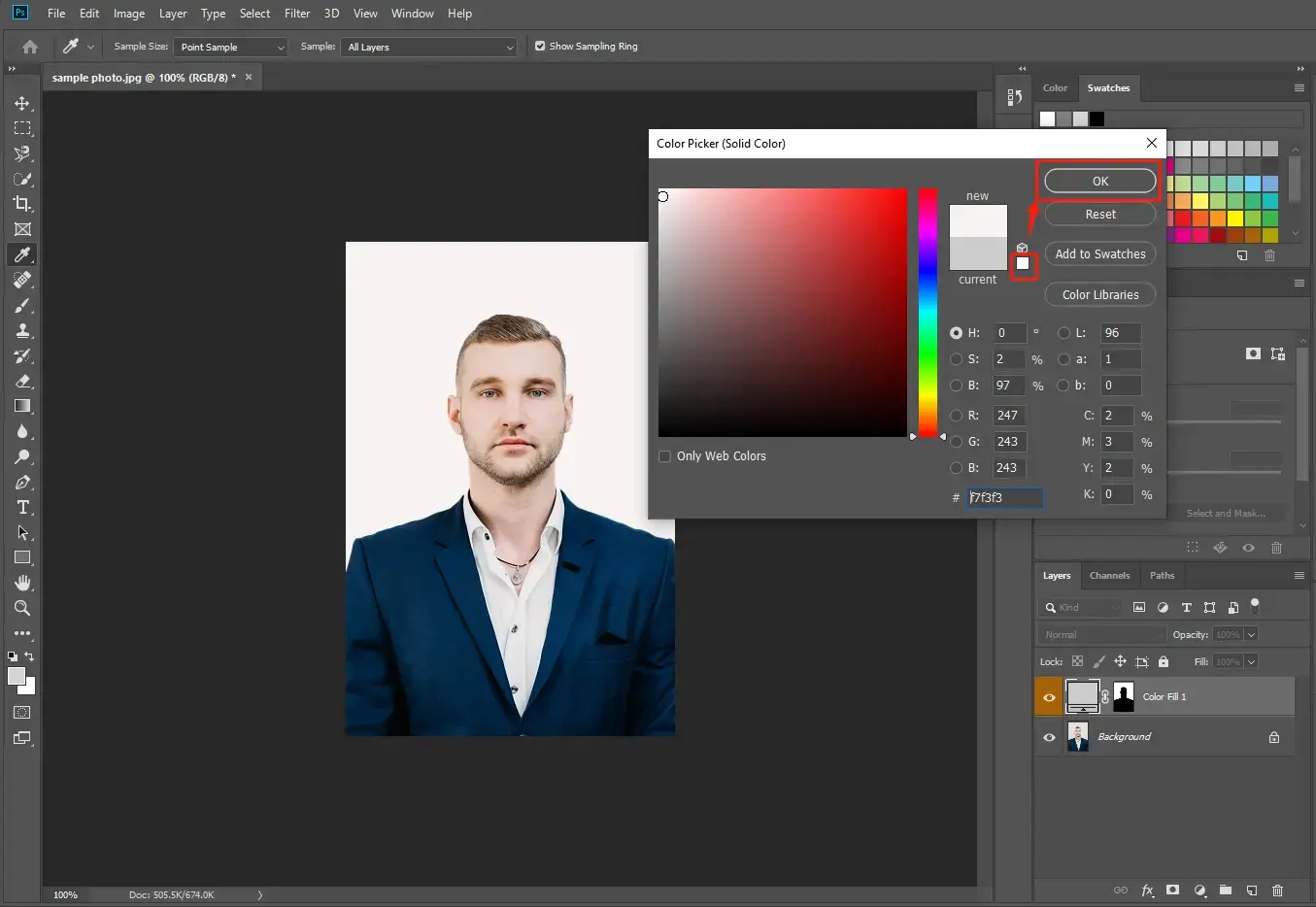Open the Swatches panel menu
The height and width of the screenshot is (907, 1316).
1299,87
